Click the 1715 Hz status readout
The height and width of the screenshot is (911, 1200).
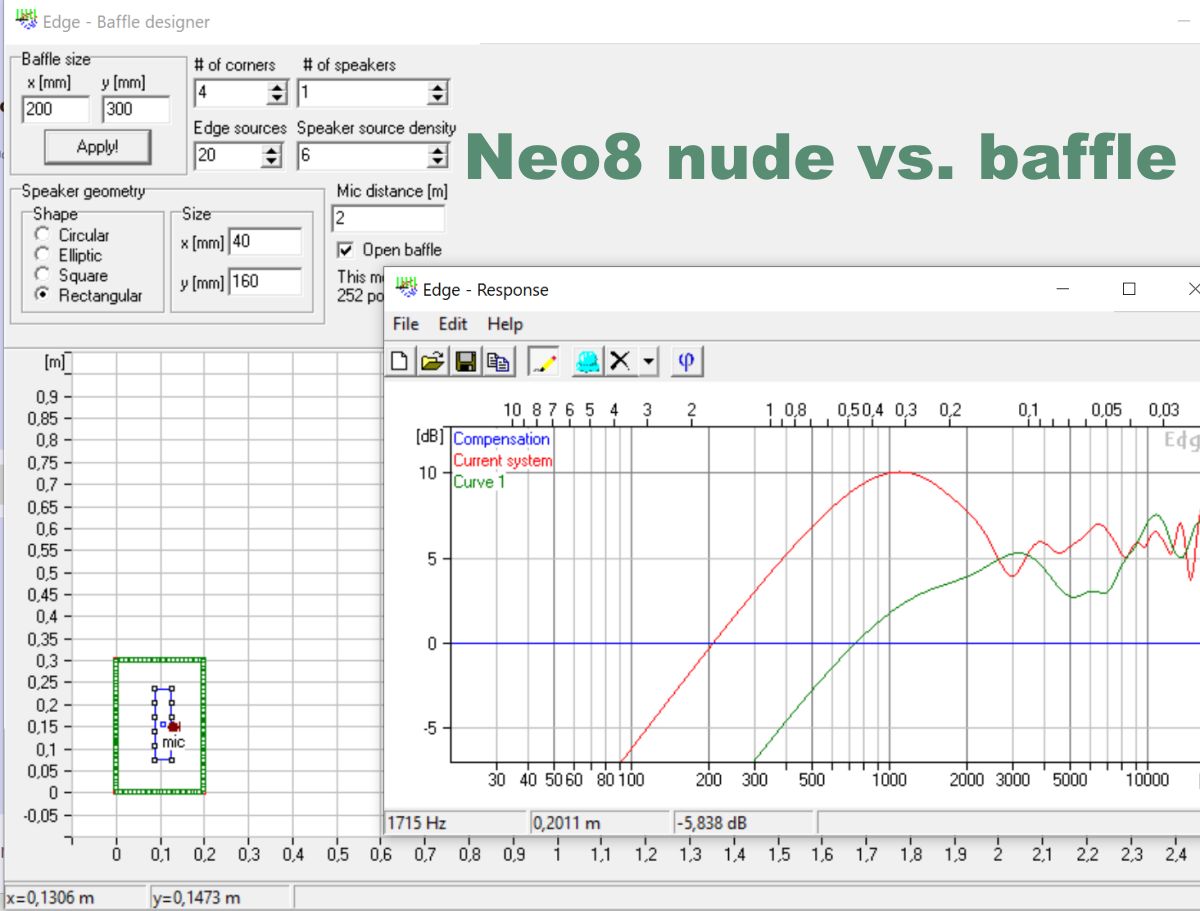point(456,823)
